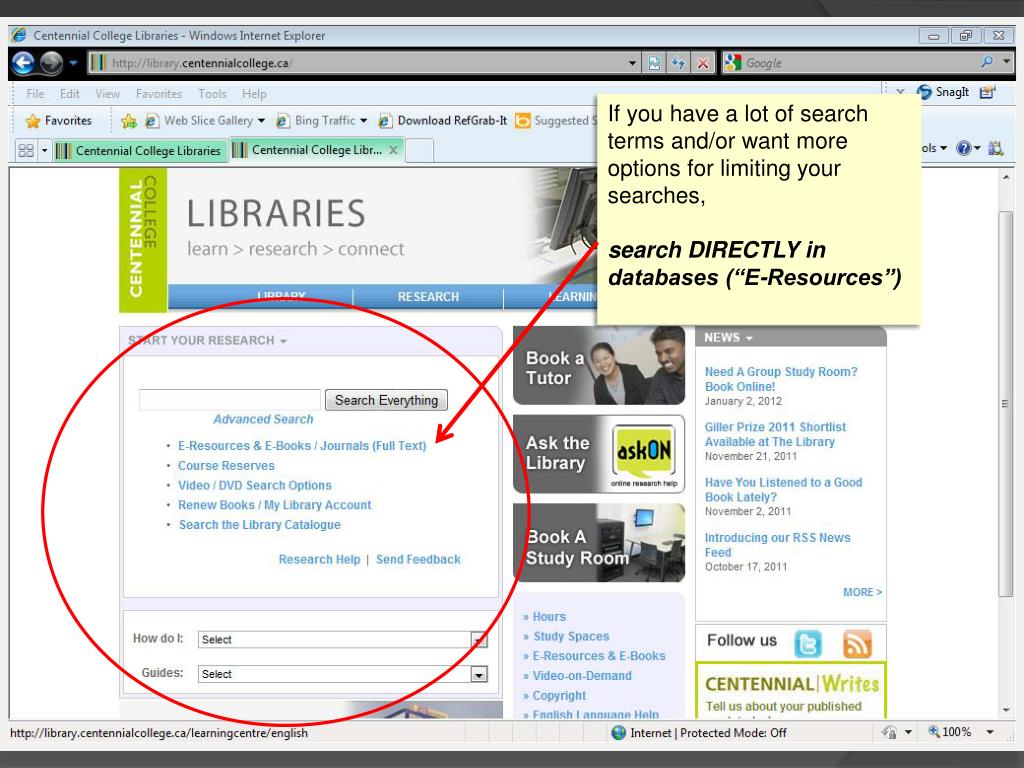Image resolution: width=1024 pixels, height=768 pixels.
Task: Click the scrollbar down arrow
Action: (1006, 710)
